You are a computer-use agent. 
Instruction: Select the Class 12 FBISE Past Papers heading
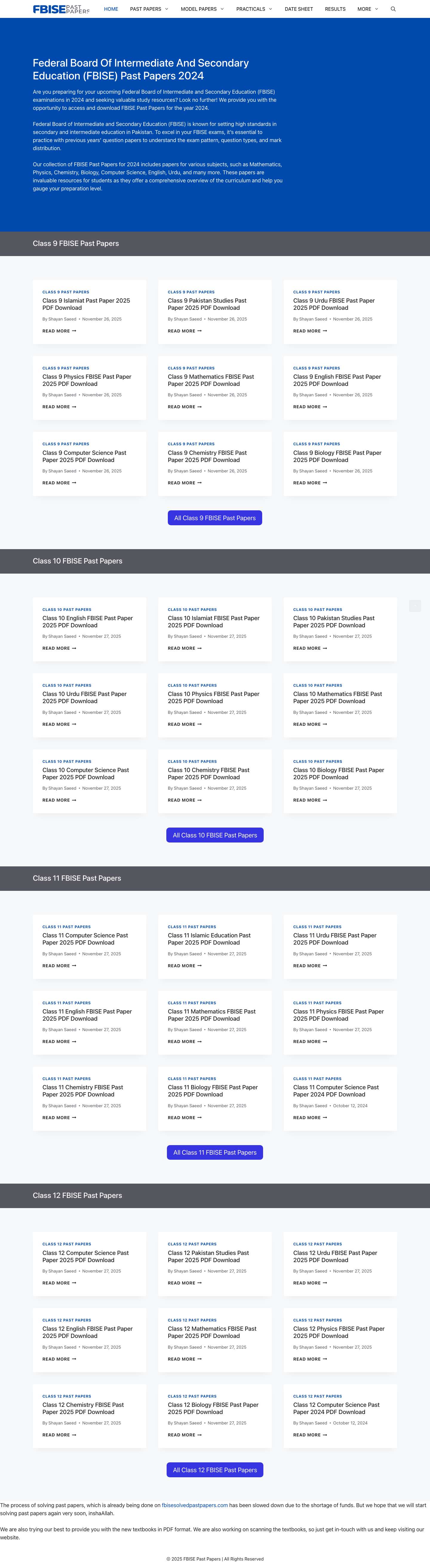(x=77, y=1196)
